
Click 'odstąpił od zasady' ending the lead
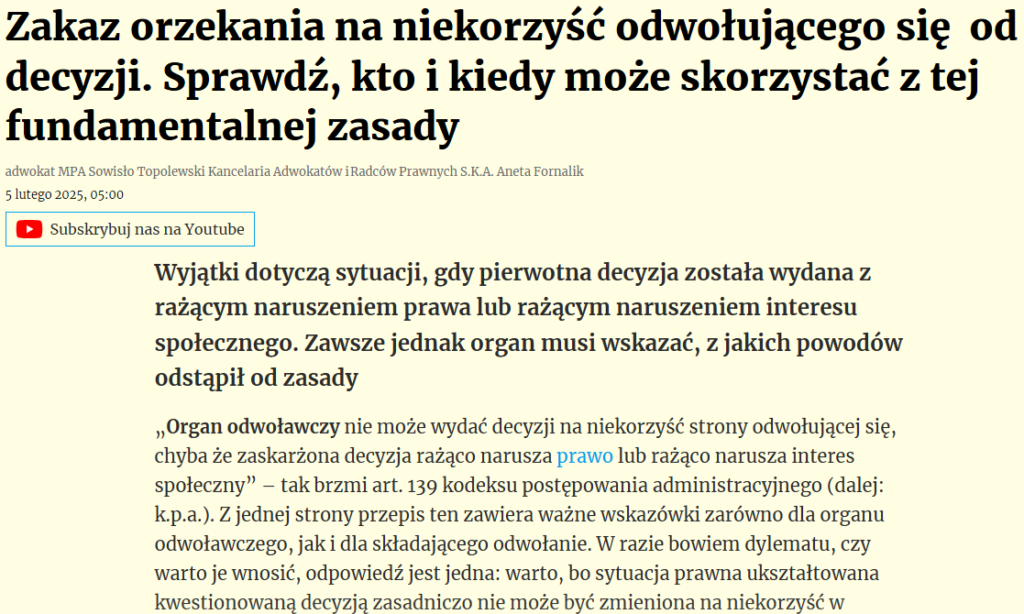(x=257, y=380)
